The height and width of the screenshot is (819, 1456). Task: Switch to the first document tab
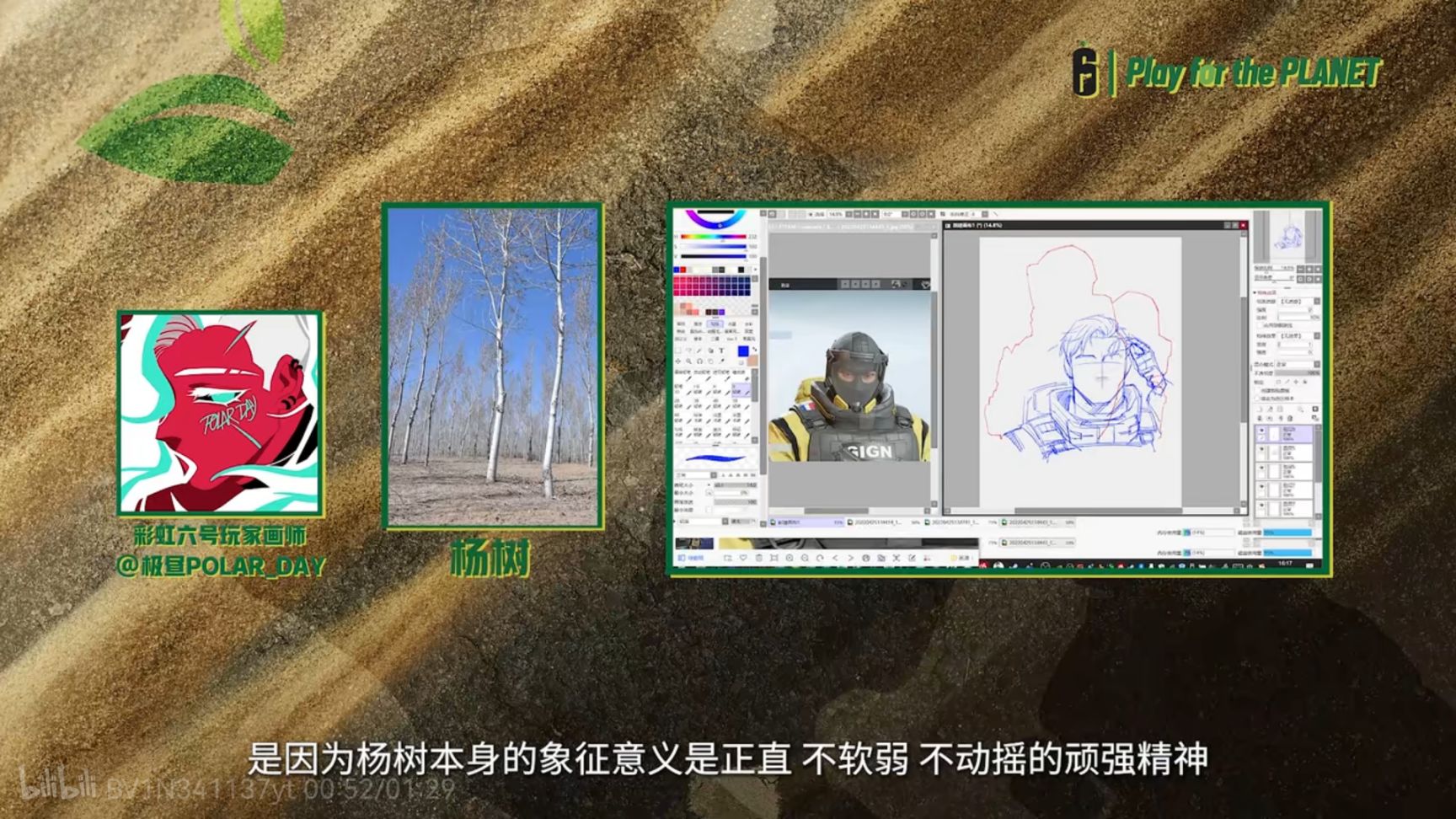pyautogui.click(x=806, y=522)
